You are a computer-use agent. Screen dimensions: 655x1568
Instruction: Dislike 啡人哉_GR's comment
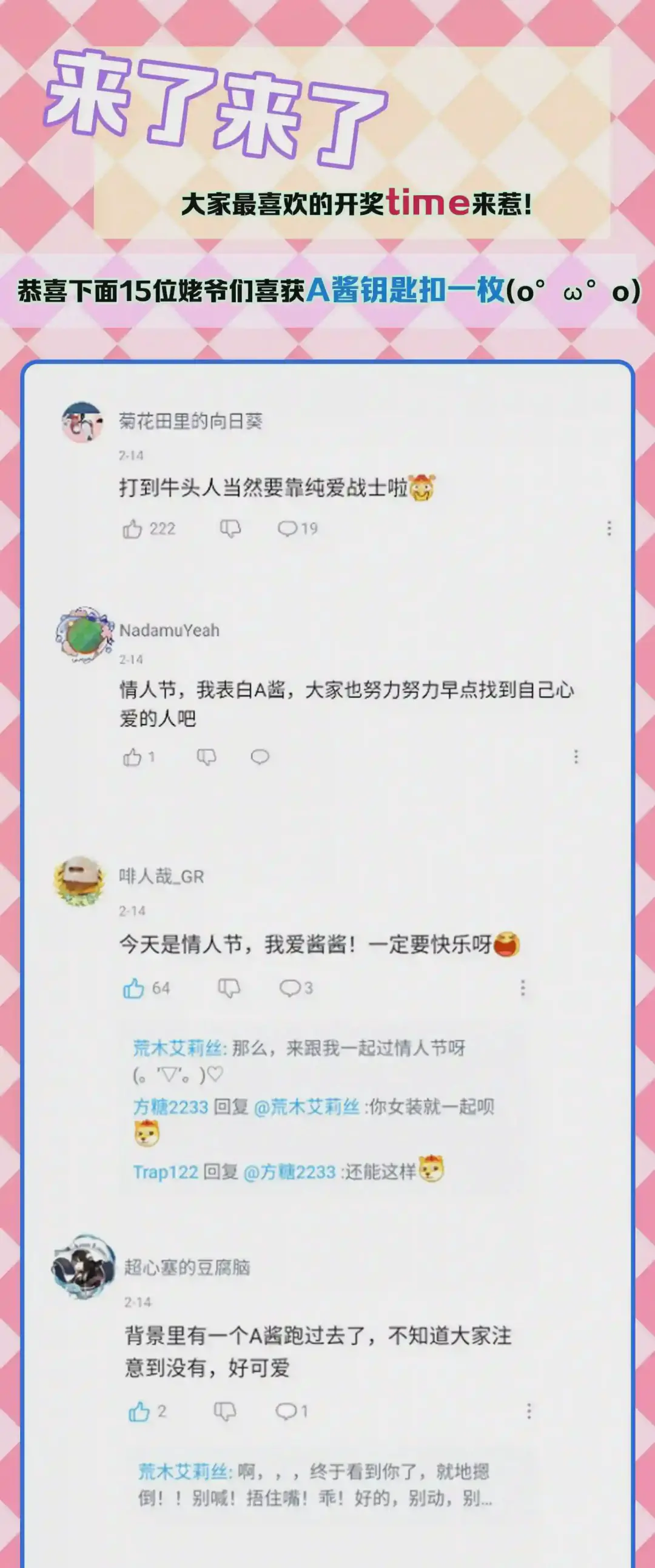(229, 988)
